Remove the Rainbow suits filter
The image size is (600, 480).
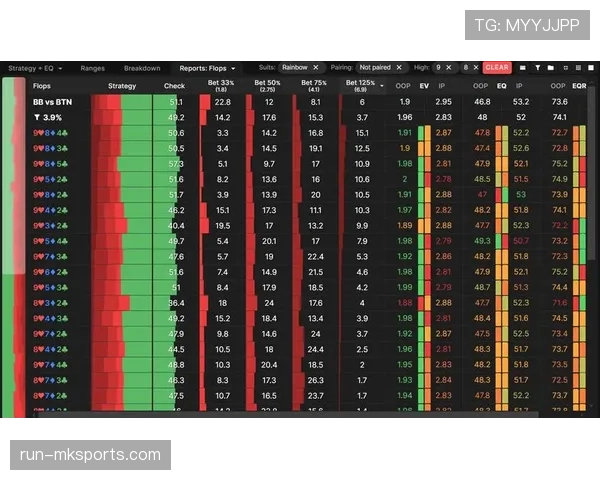tap(317, 68)
